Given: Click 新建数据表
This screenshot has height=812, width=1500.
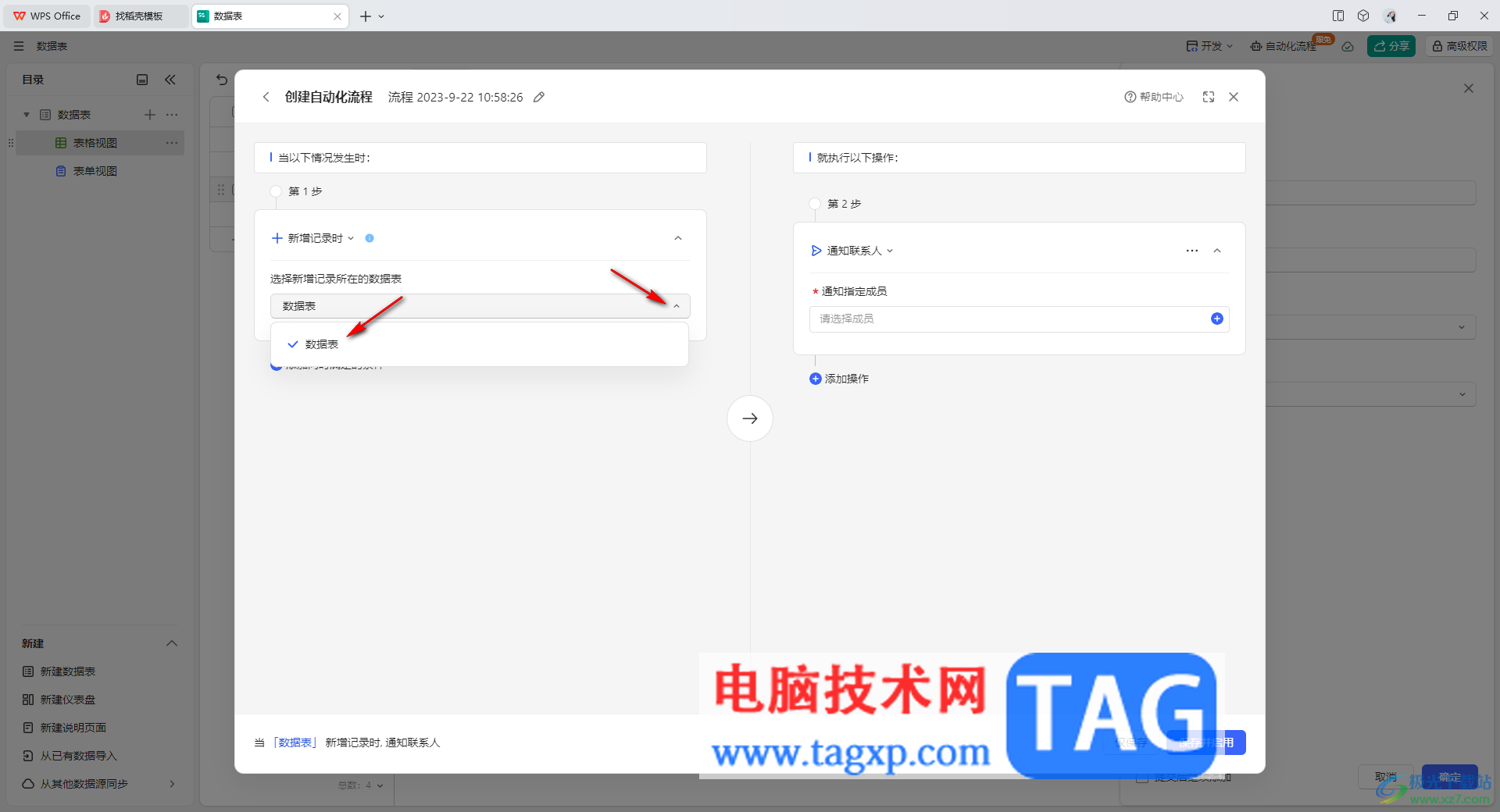Looking at the screenshot, I should [59, 671].
